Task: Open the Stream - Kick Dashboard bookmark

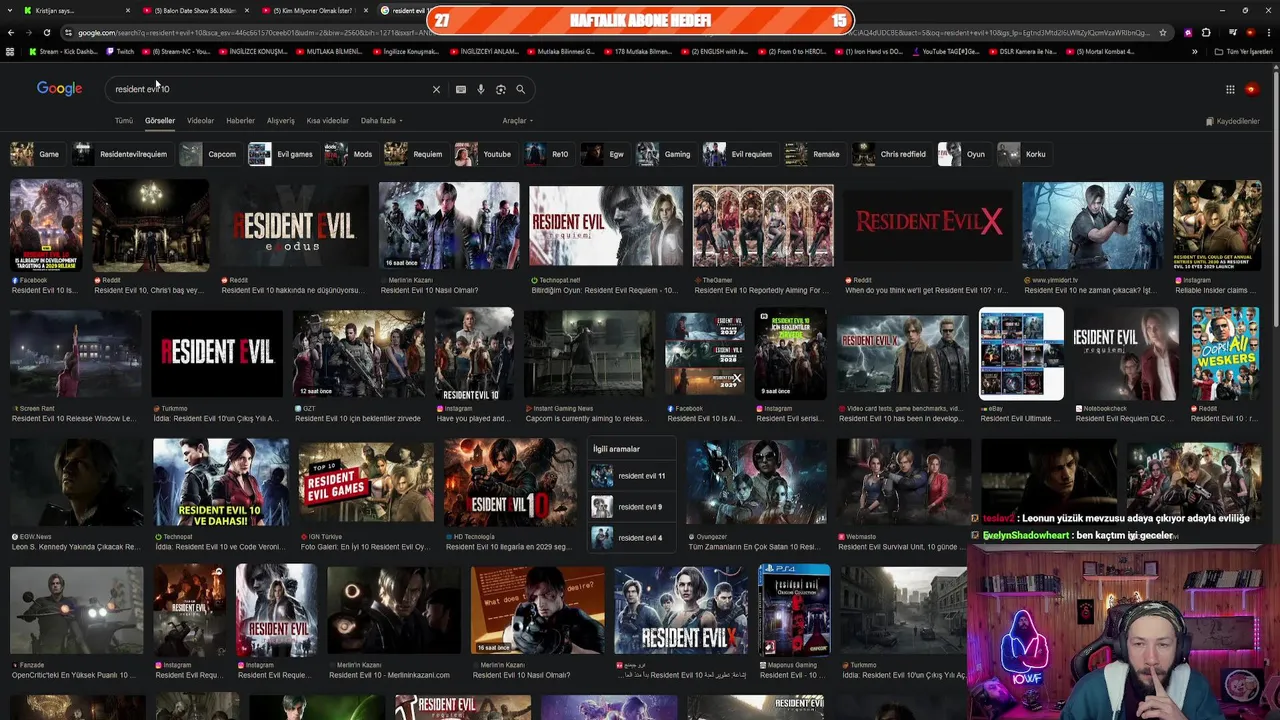Action: pyautogui.click(x=62, y=51)
